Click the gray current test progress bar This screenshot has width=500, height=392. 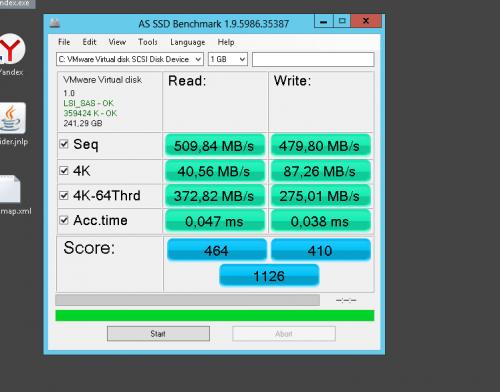(188, 300)
